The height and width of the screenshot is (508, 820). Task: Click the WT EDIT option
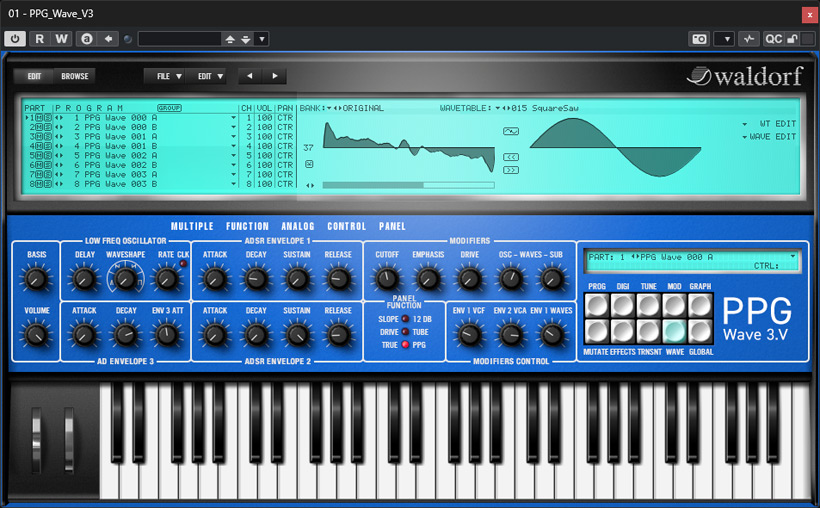(776, 124)
